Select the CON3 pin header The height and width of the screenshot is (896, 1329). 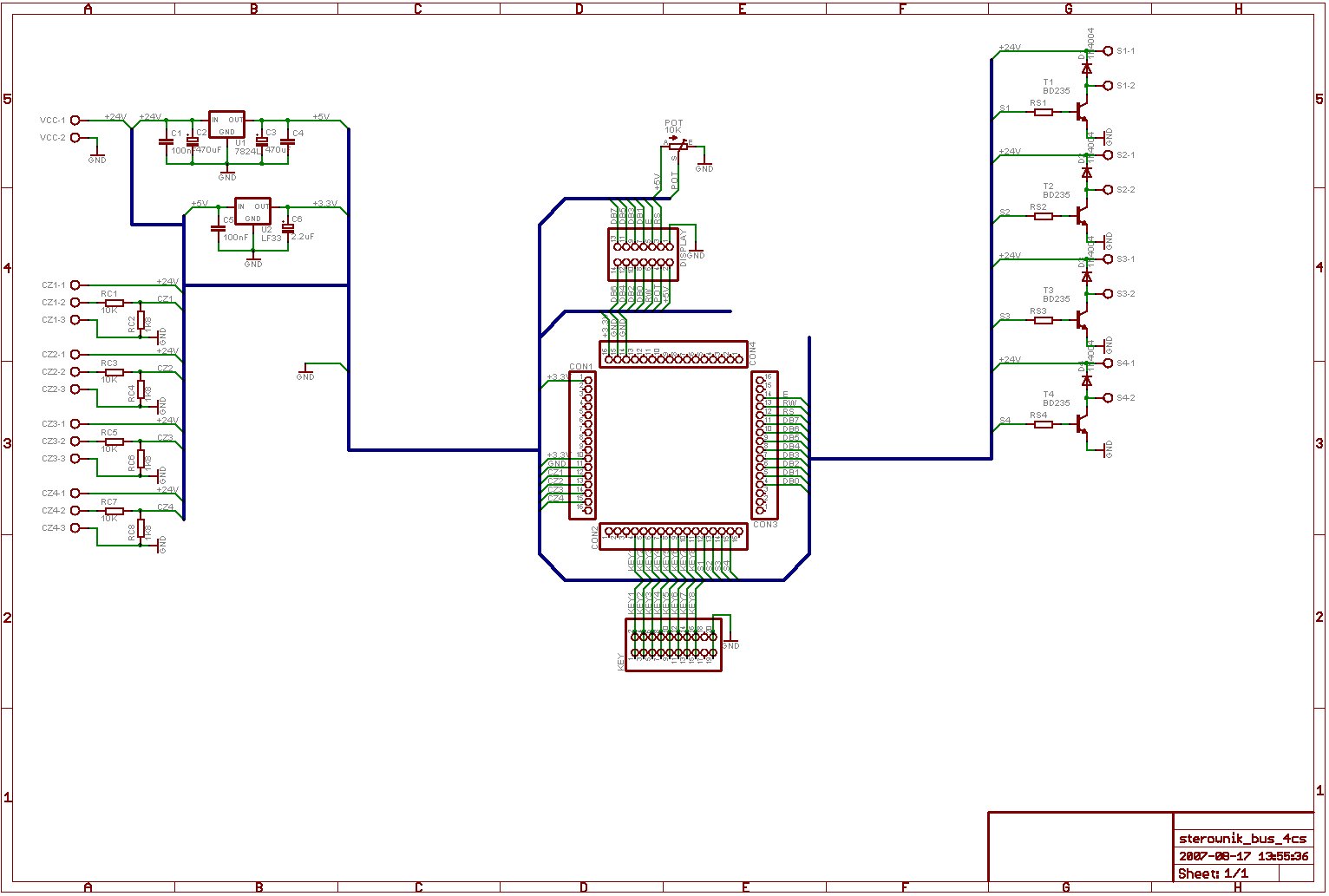point(764,445)
